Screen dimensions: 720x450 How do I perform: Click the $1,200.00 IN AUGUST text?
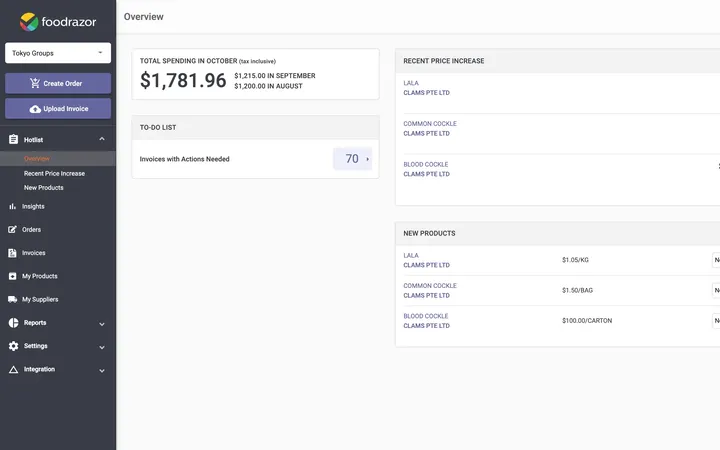pos(268,86)
